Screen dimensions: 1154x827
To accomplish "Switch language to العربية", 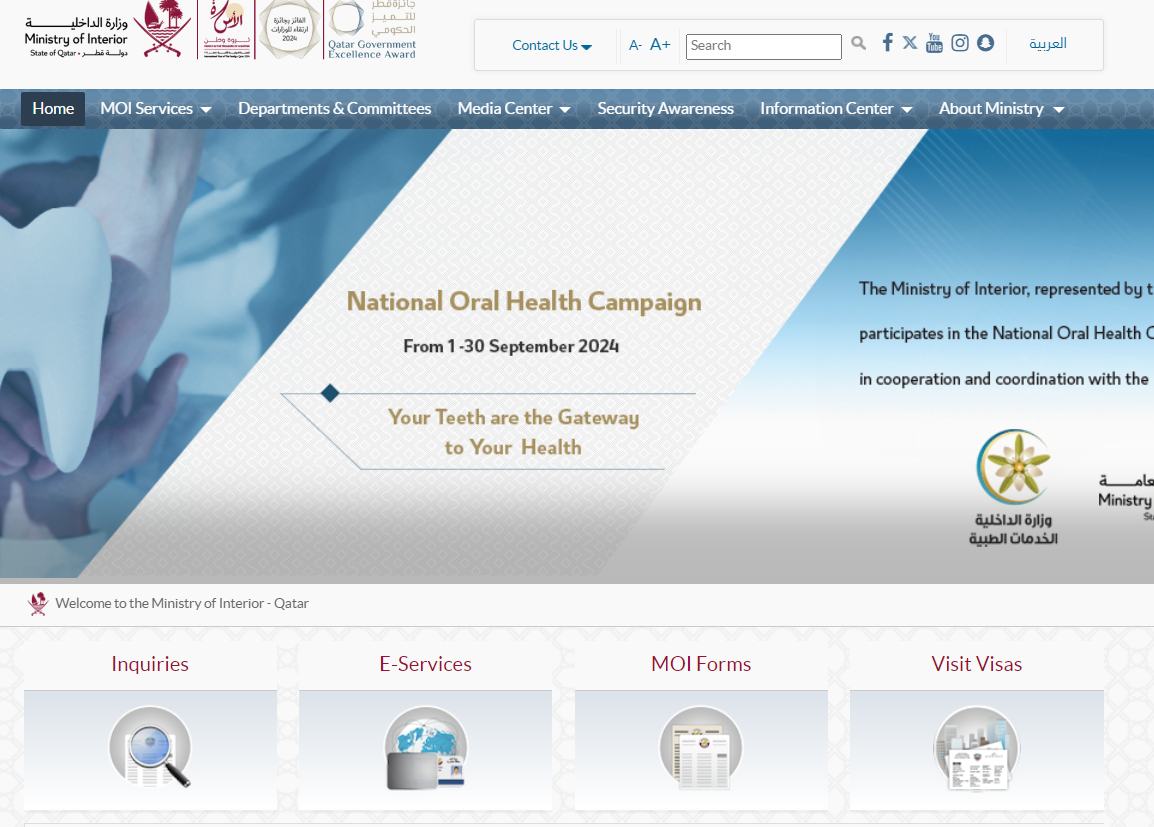I will [1048, 44].
